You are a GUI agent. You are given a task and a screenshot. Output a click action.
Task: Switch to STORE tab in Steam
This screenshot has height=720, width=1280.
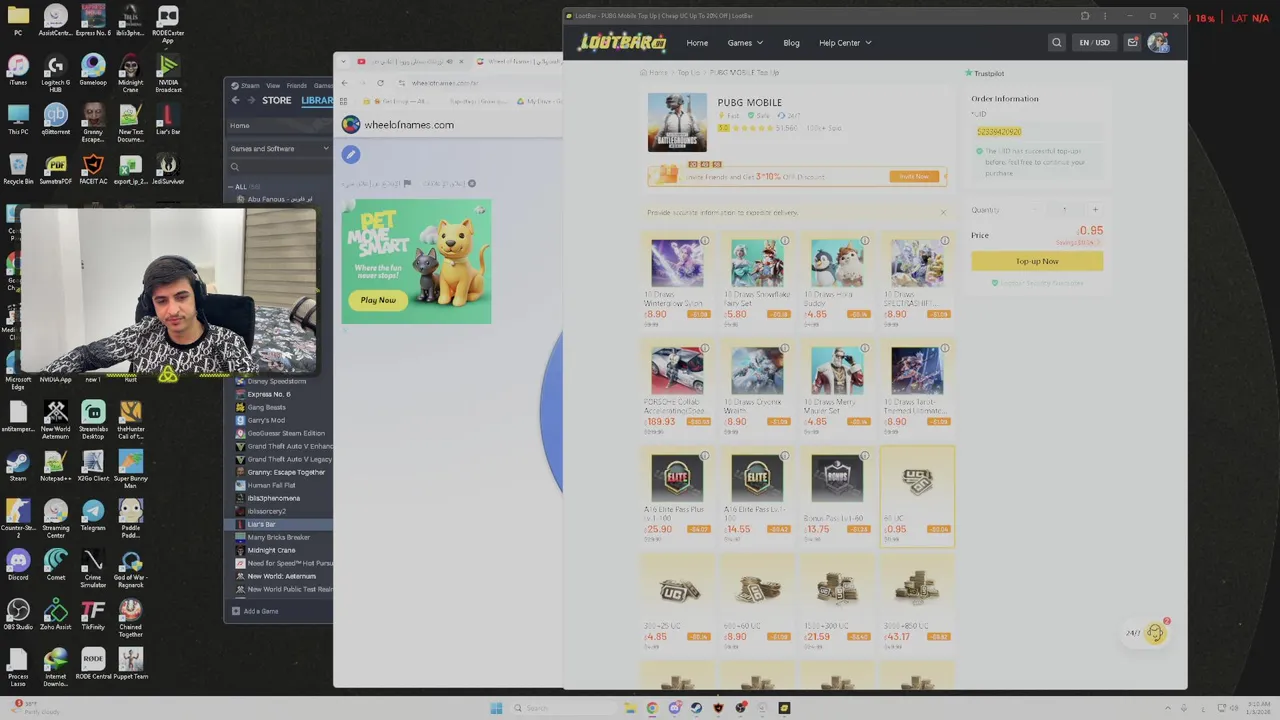pyautogui.click(x=276, y=100)
